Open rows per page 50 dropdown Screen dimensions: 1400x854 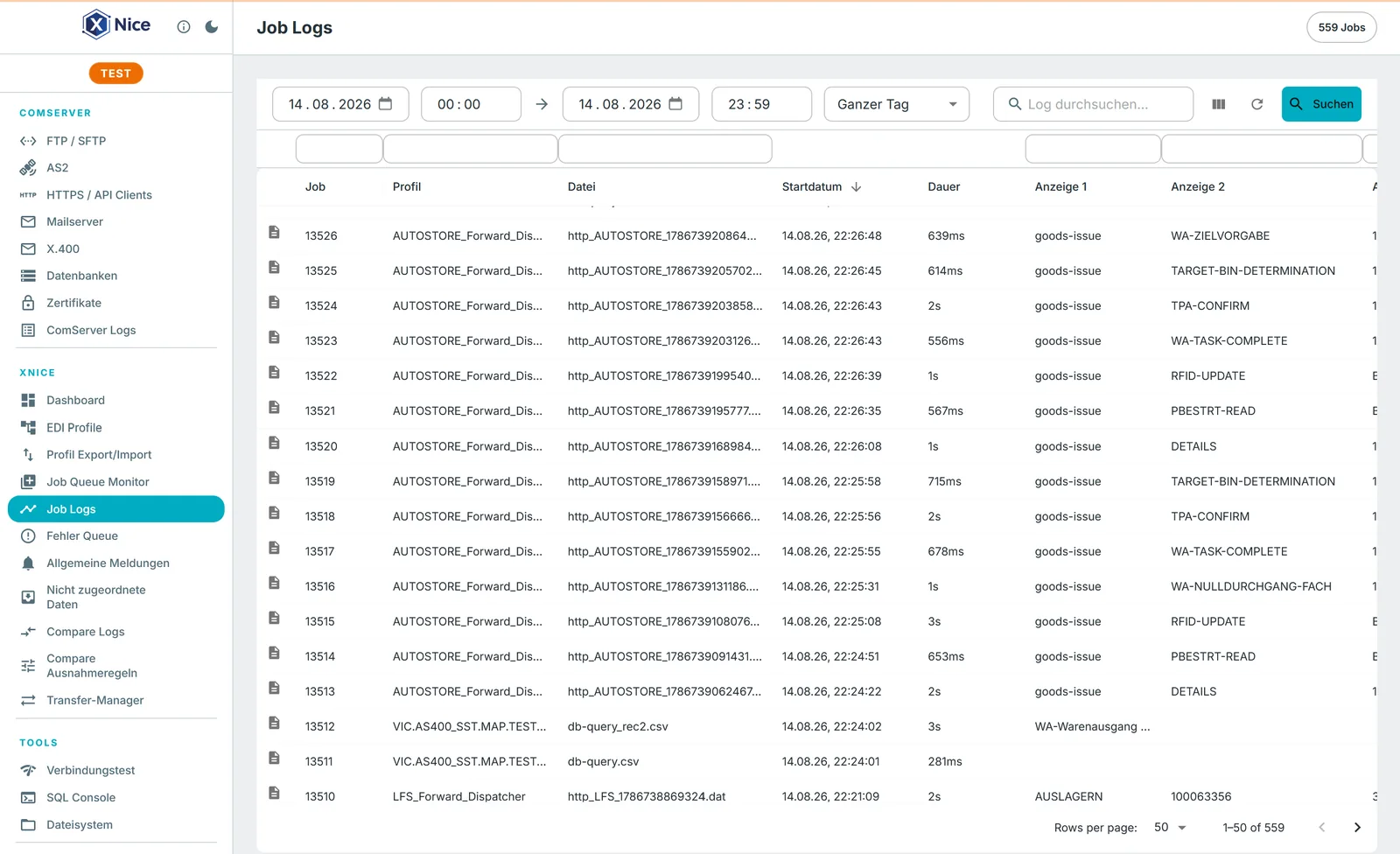(1170, 828)
